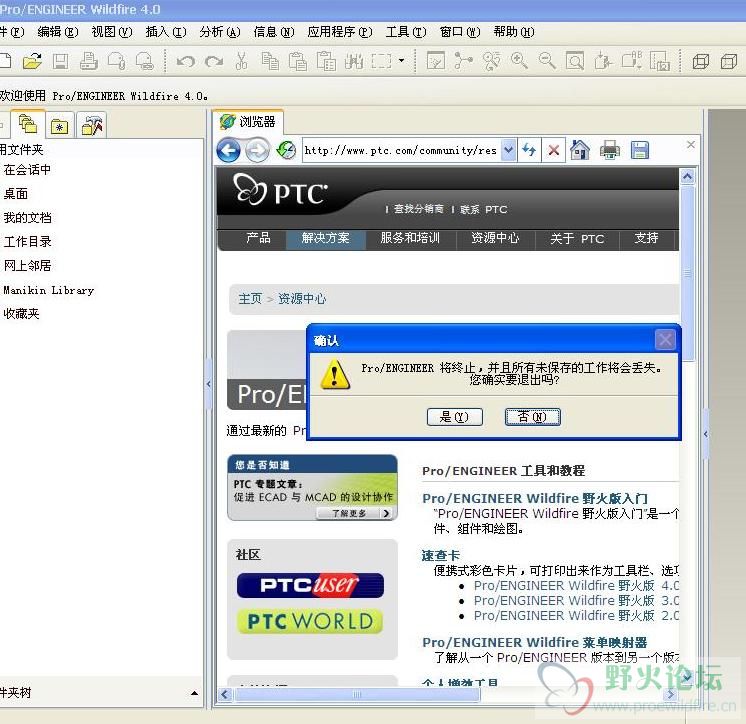Print with the printer toolbar icon
The height and width of the screenshot is (724, 746).
88,61
